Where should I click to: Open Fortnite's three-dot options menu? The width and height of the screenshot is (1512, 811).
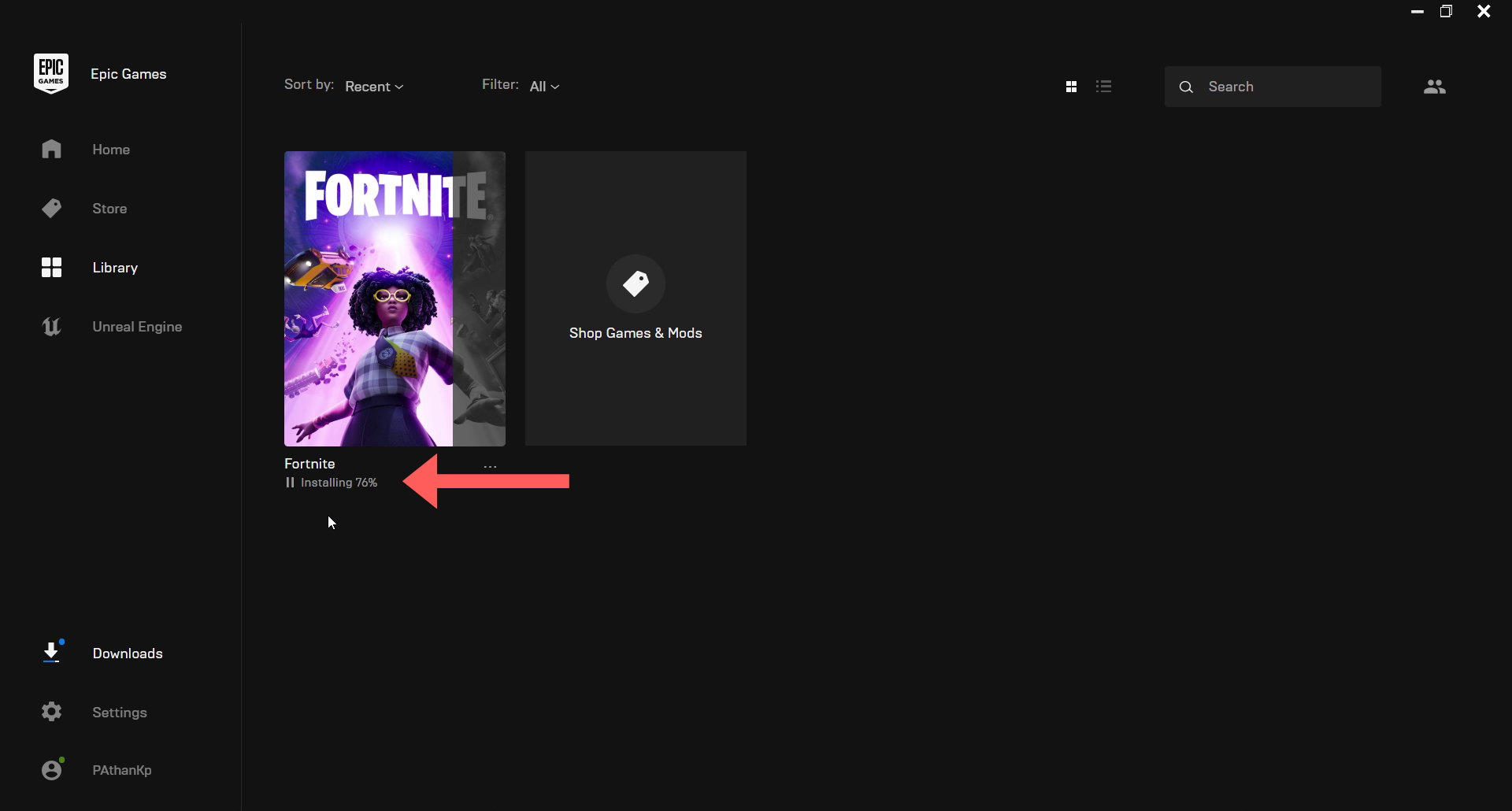pos(489,465)
